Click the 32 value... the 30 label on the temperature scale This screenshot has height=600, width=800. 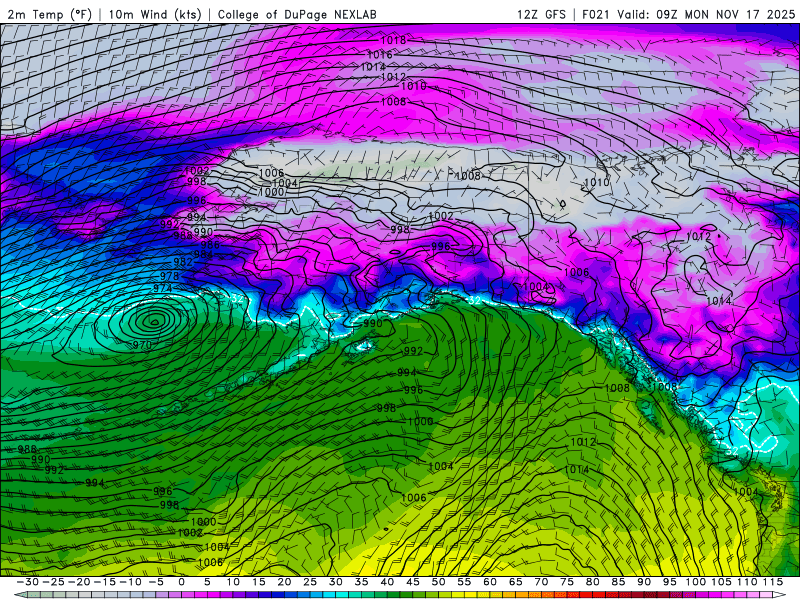point(335,582)
